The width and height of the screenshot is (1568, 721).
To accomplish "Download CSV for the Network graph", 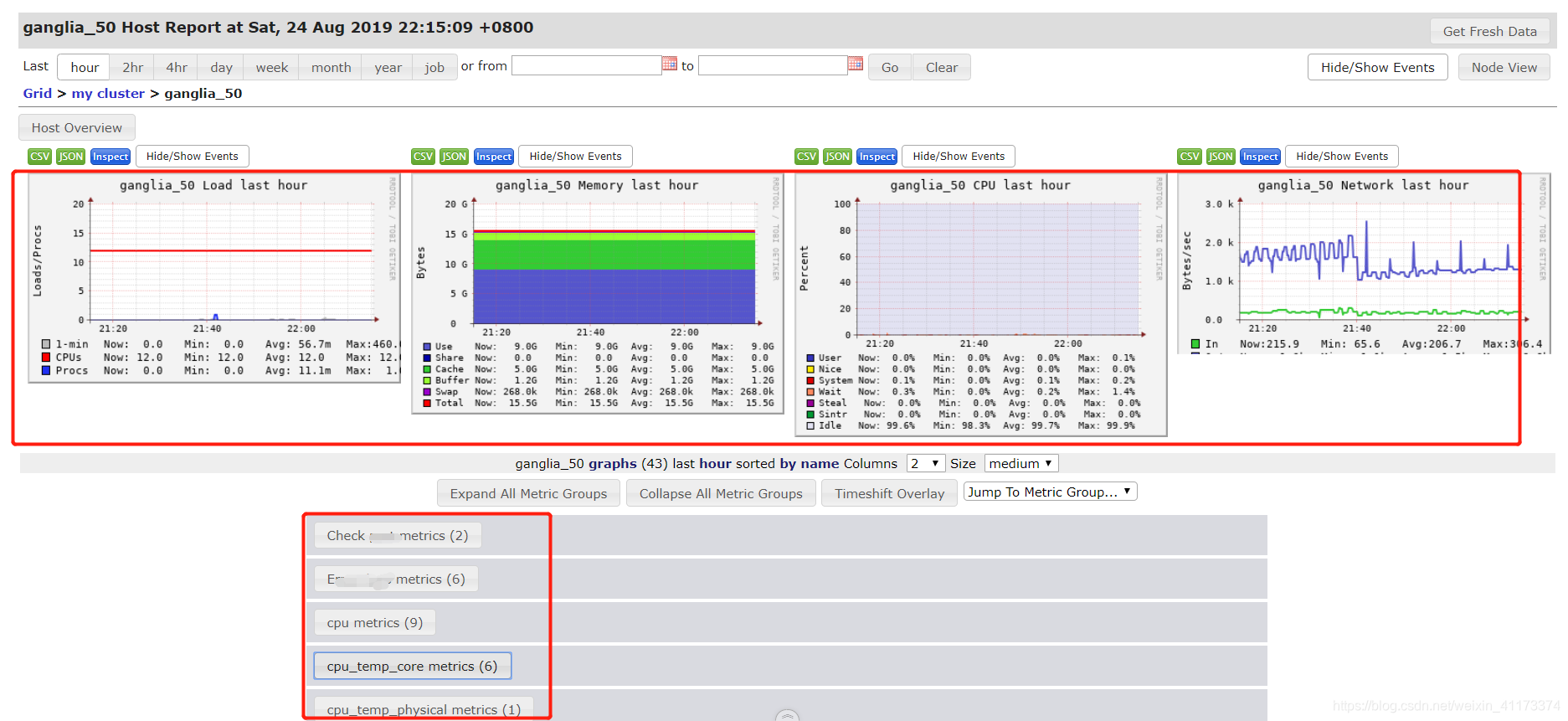I will [x=1190, y=157].
